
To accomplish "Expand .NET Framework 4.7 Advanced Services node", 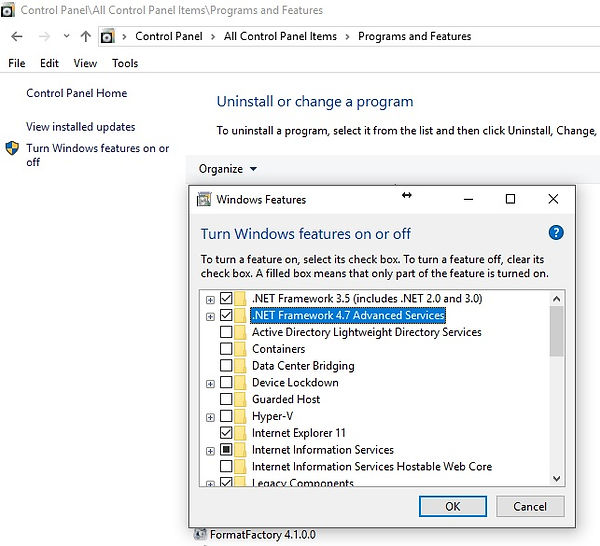I will [210, 316].
